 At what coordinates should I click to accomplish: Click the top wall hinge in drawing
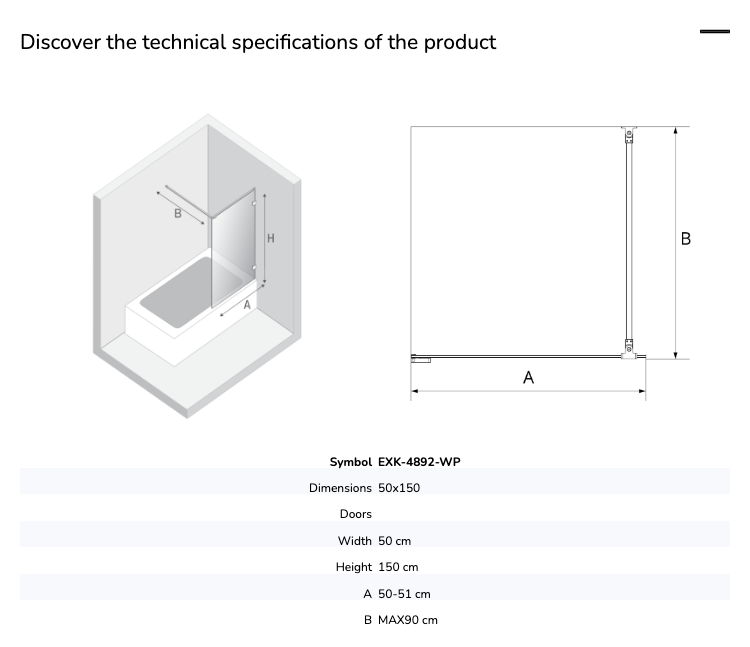pos(629,135)
